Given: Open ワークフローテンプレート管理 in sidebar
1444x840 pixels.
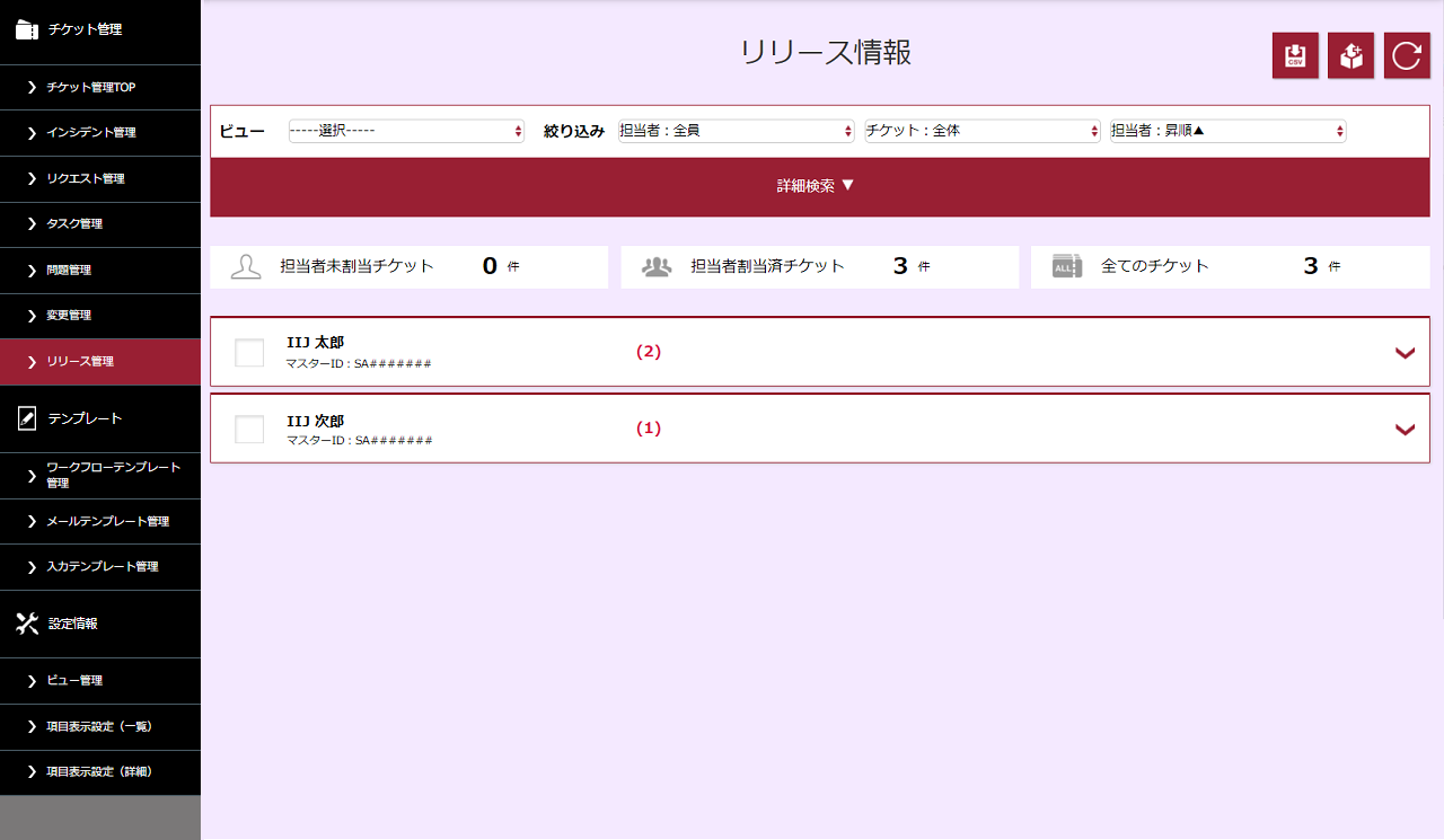Looking at the screenshot, I should pos(100,475).
